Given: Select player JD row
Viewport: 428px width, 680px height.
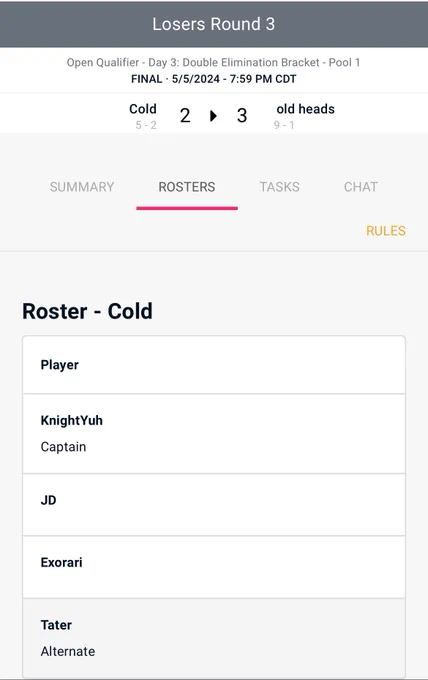Looking at the screenshot, I should 214,505.
